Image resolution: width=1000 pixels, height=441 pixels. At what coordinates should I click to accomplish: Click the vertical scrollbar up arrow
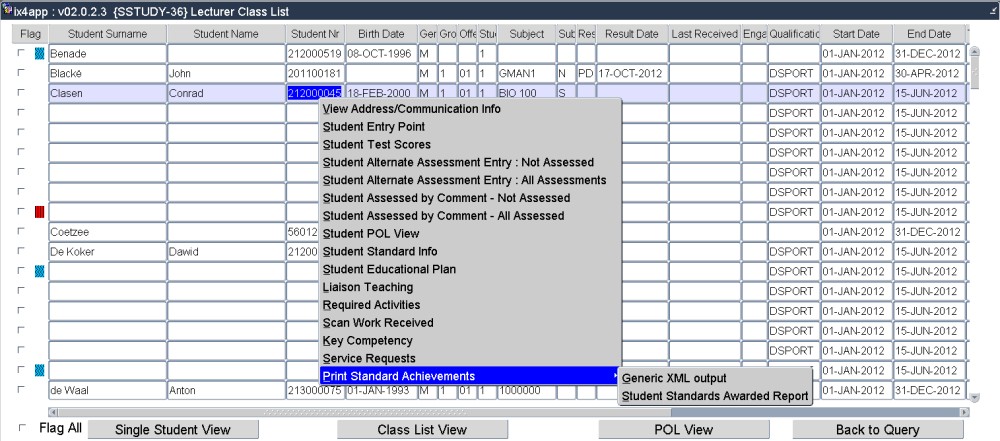click(974, 52)
